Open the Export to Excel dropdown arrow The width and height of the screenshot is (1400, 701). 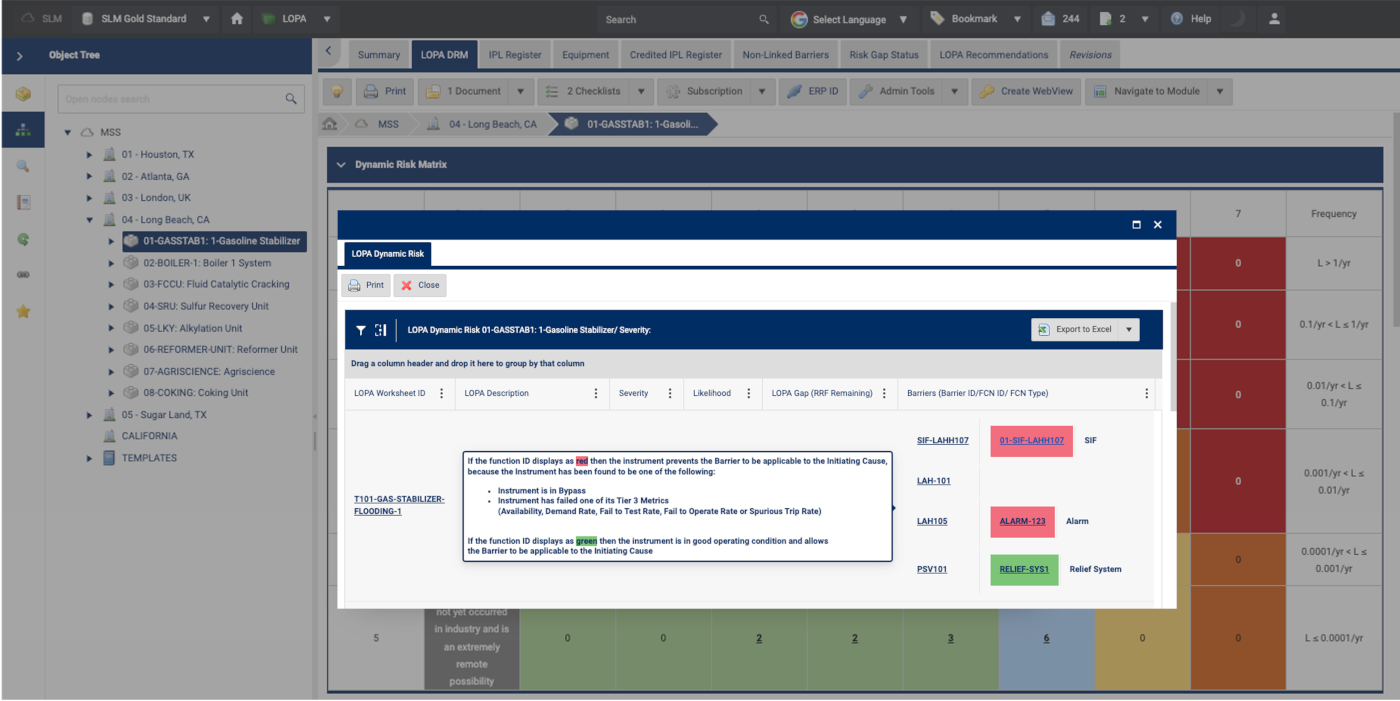click(x=1129, y=330)
